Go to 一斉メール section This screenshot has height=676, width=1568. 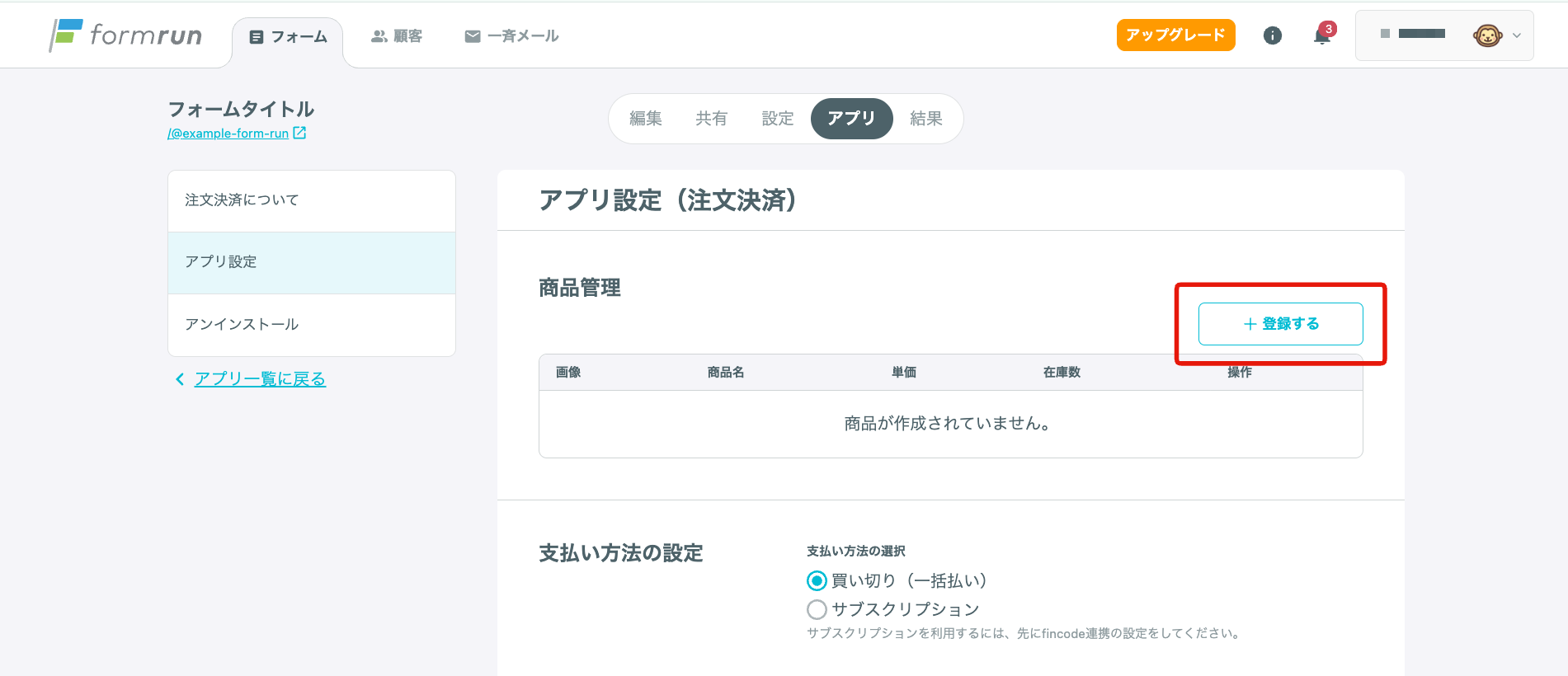[511, 36]
